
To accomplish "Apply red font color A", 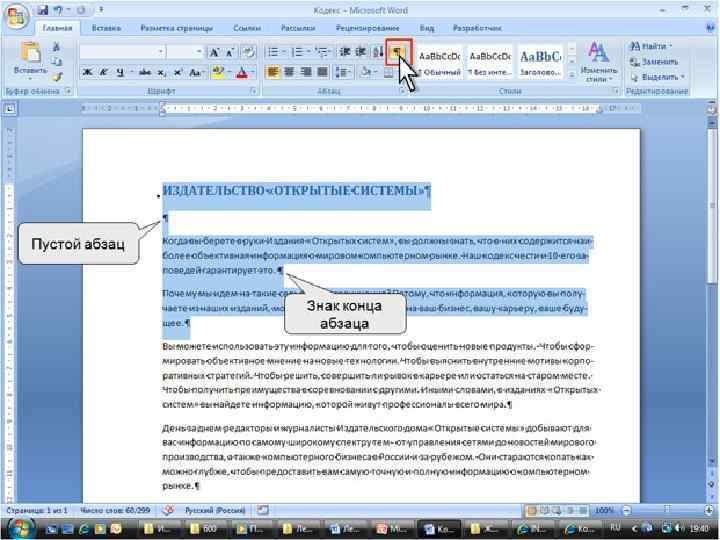I will click(x=242, y=72).
